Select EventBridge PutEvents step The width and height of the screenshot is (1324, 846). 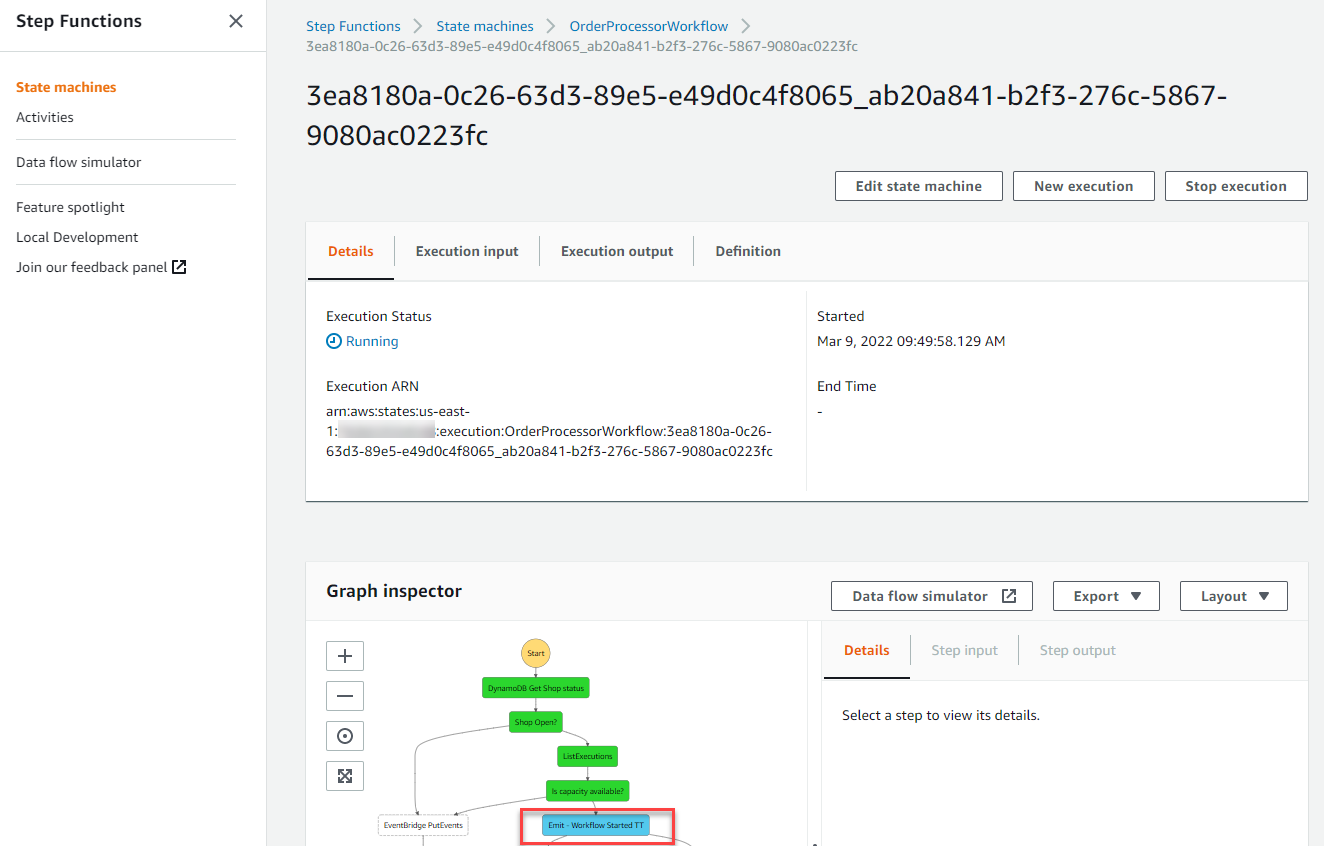pyautogui.click(x=425, y=826)
